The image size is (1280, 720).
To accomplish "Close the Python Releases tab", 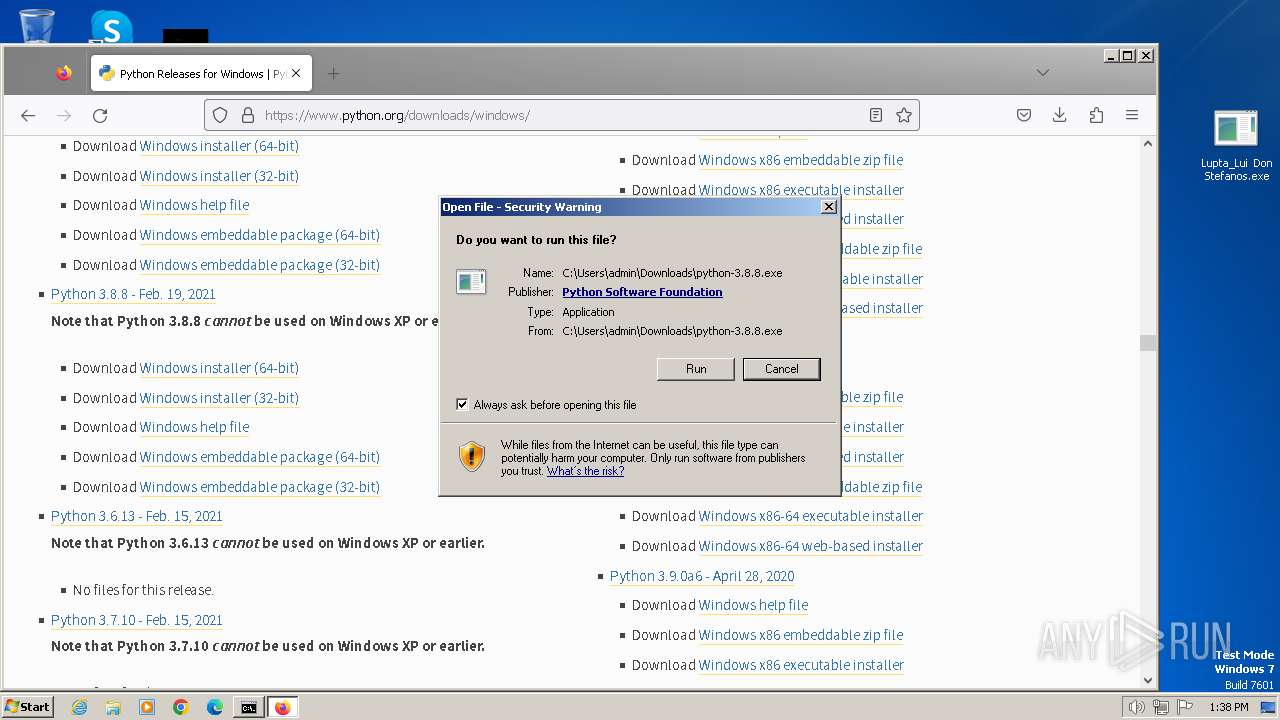I will coord(296,73).
